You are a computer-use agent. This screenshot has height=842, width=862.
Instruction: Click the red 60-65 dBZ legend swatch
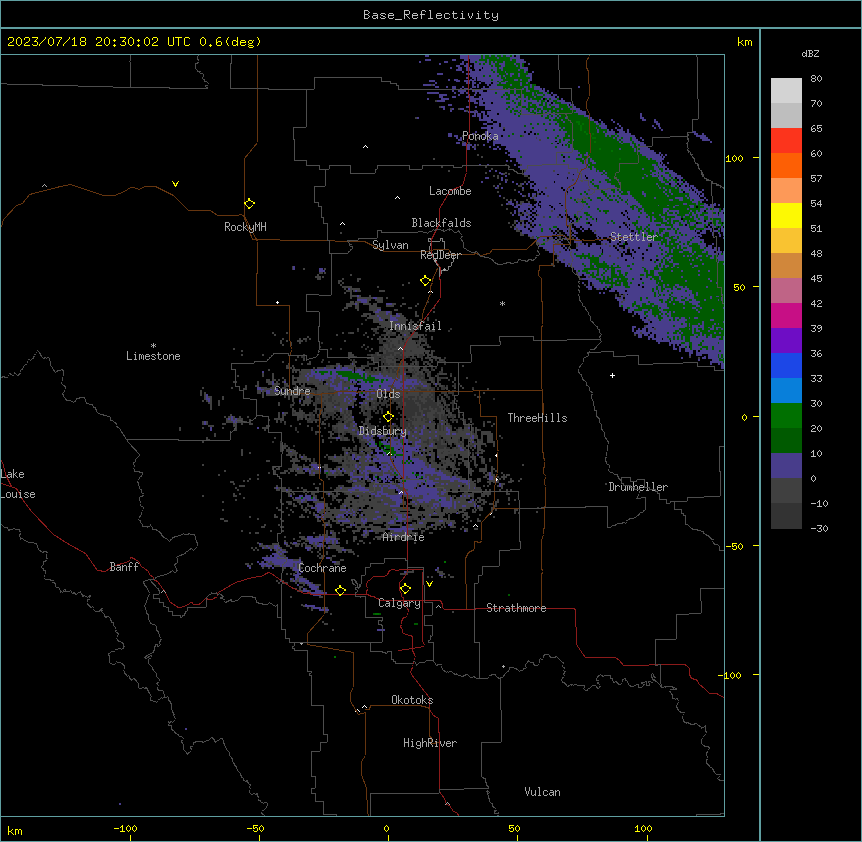tap(786, 140)
